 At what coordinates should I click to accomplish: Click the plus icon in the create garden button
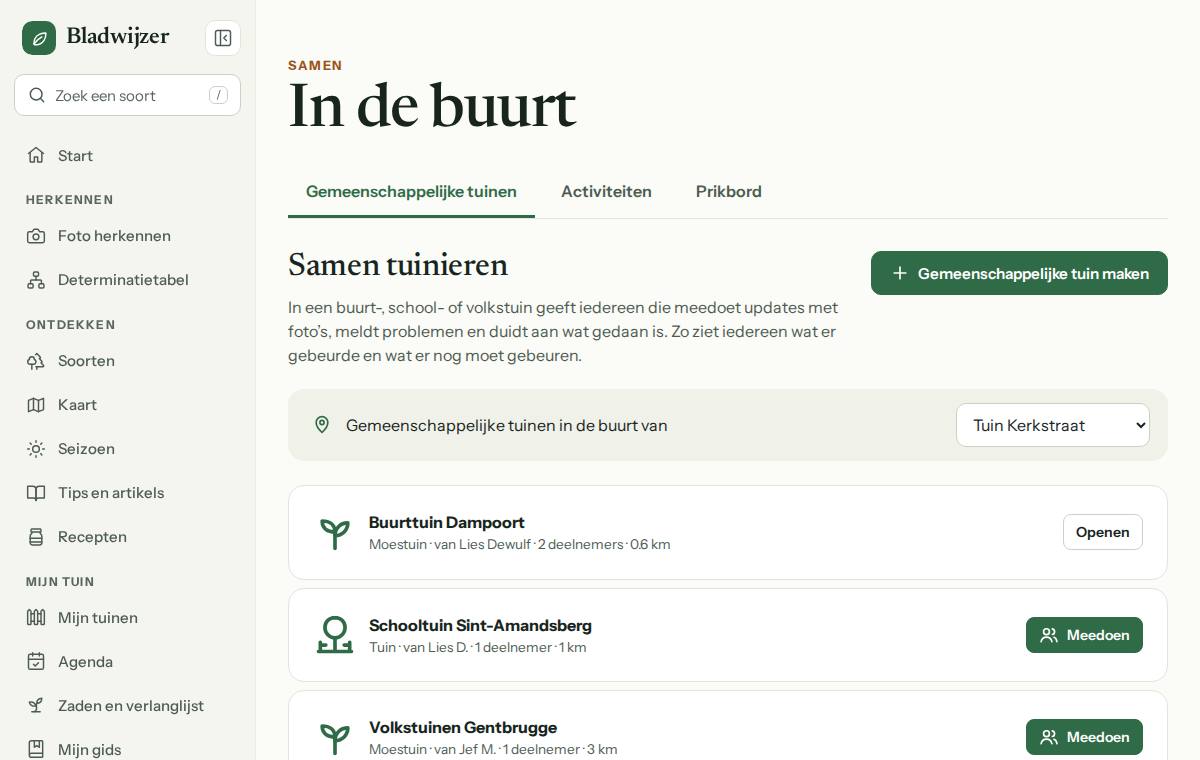click(x=900, y=273)
